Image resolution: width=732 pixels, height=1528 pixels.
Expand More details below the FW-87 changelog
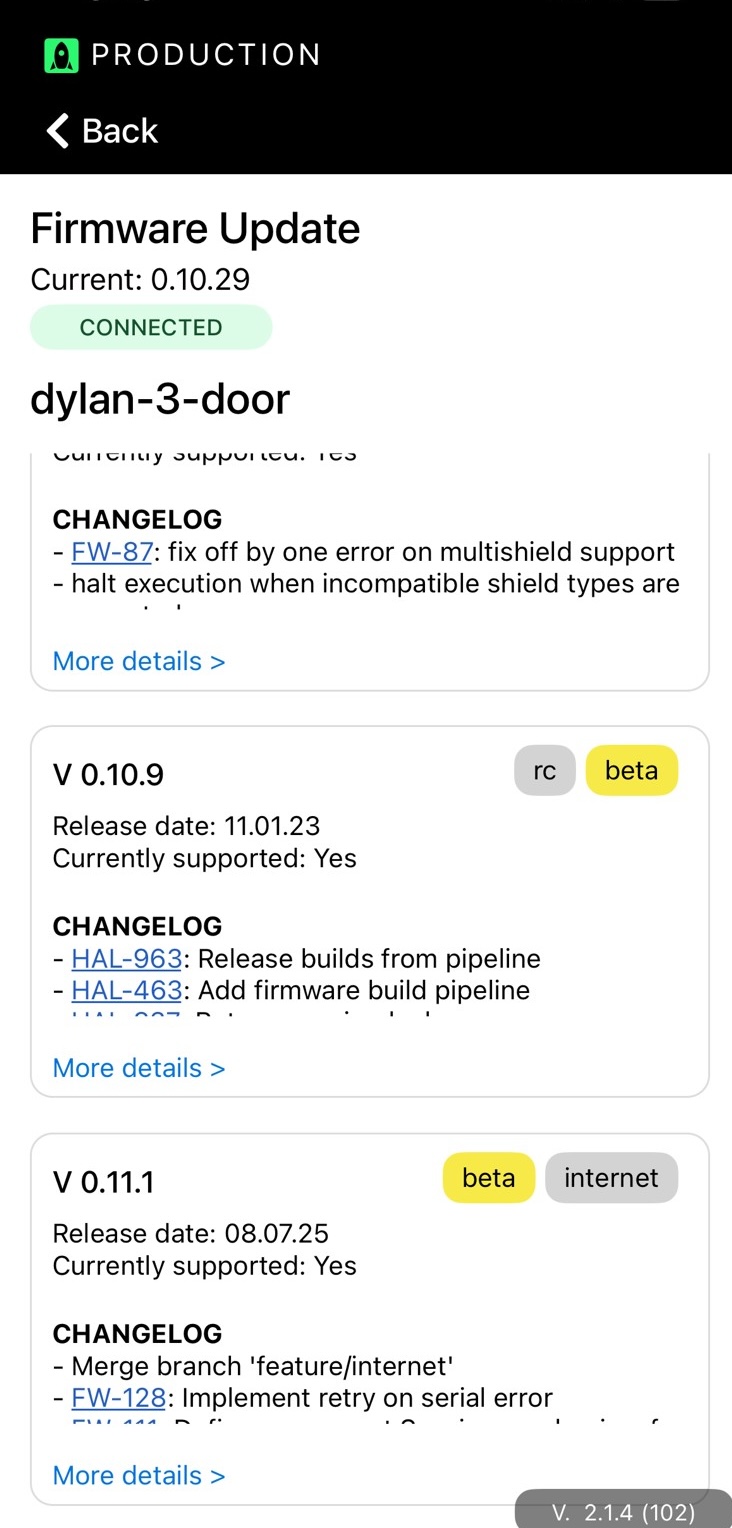(139, 661)
